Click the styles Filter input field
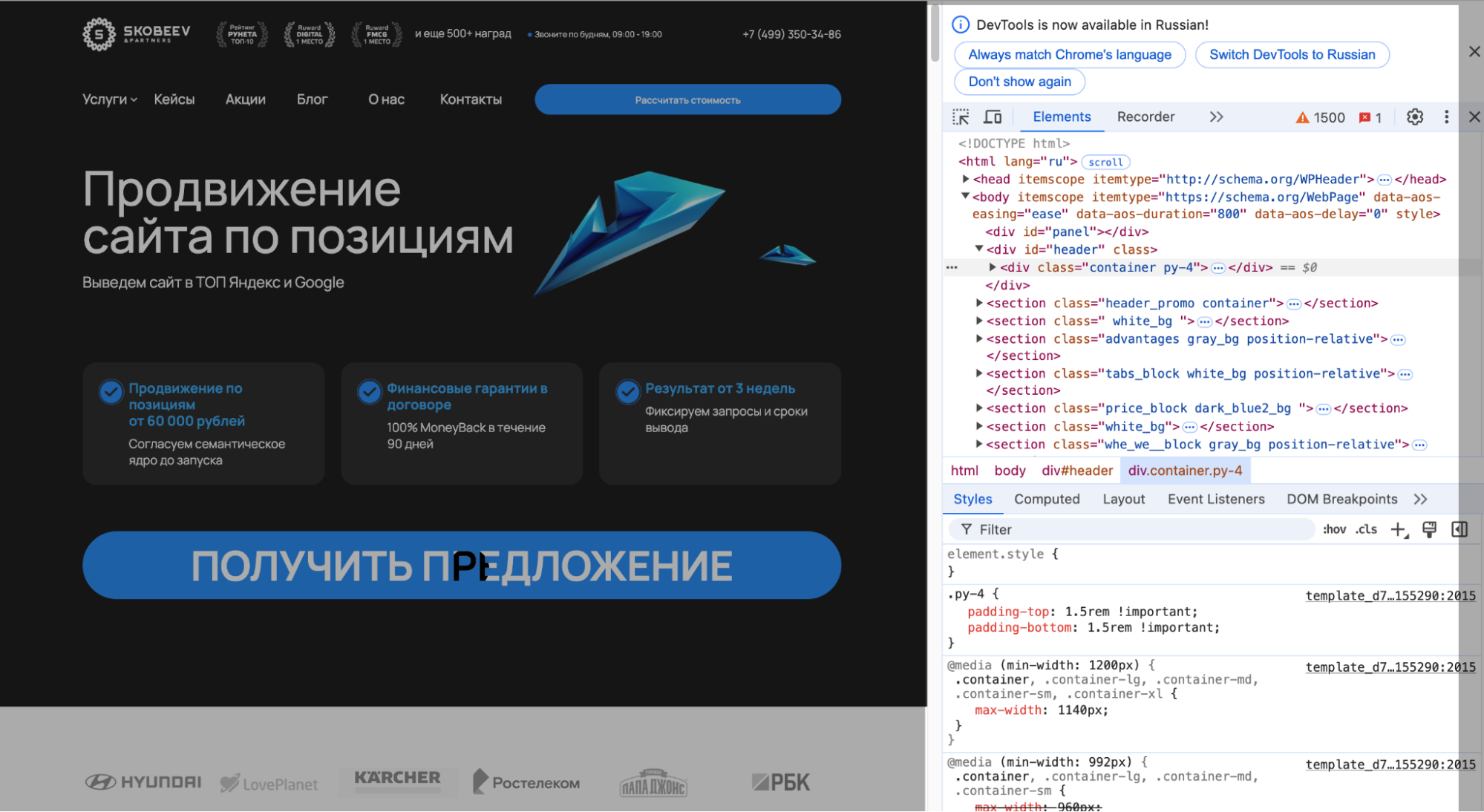The height and width of the screenshot is (812, 1484). (1131, 529)
